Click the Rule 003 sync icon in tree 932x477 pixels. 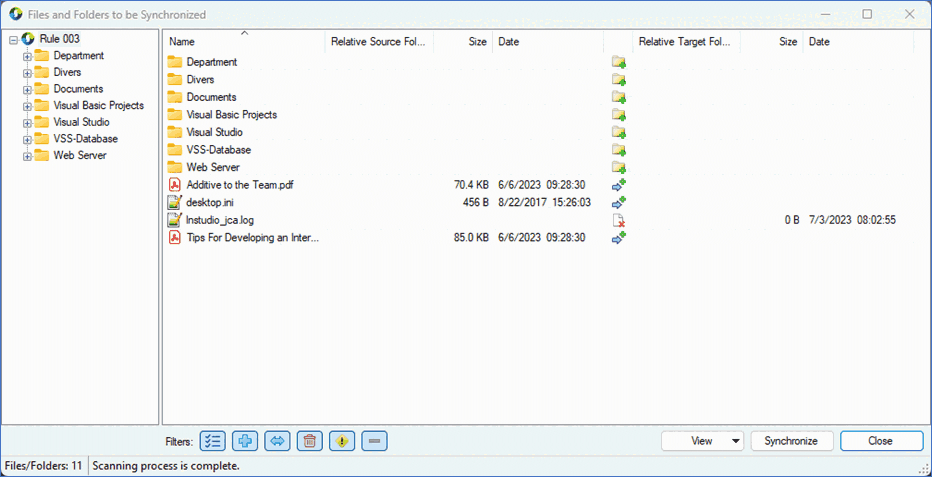coord(28,39)
